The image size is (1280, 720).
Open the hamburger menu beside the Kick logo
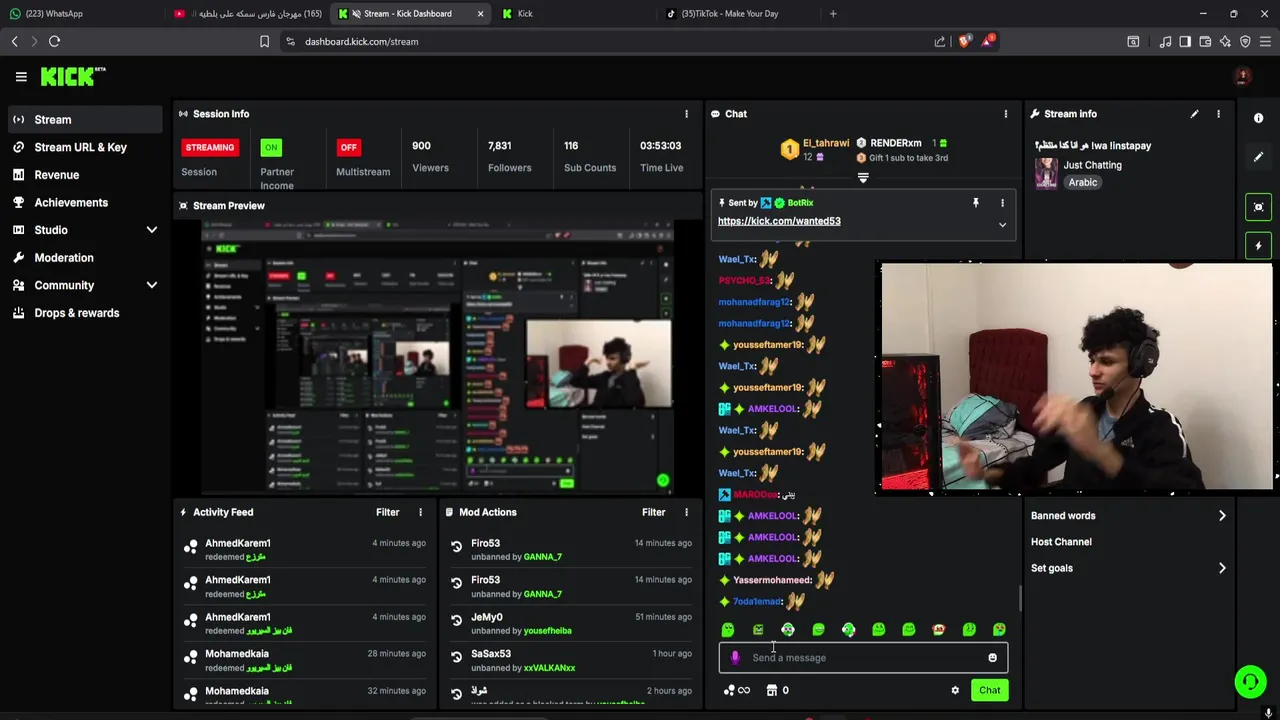click(21, 76)
